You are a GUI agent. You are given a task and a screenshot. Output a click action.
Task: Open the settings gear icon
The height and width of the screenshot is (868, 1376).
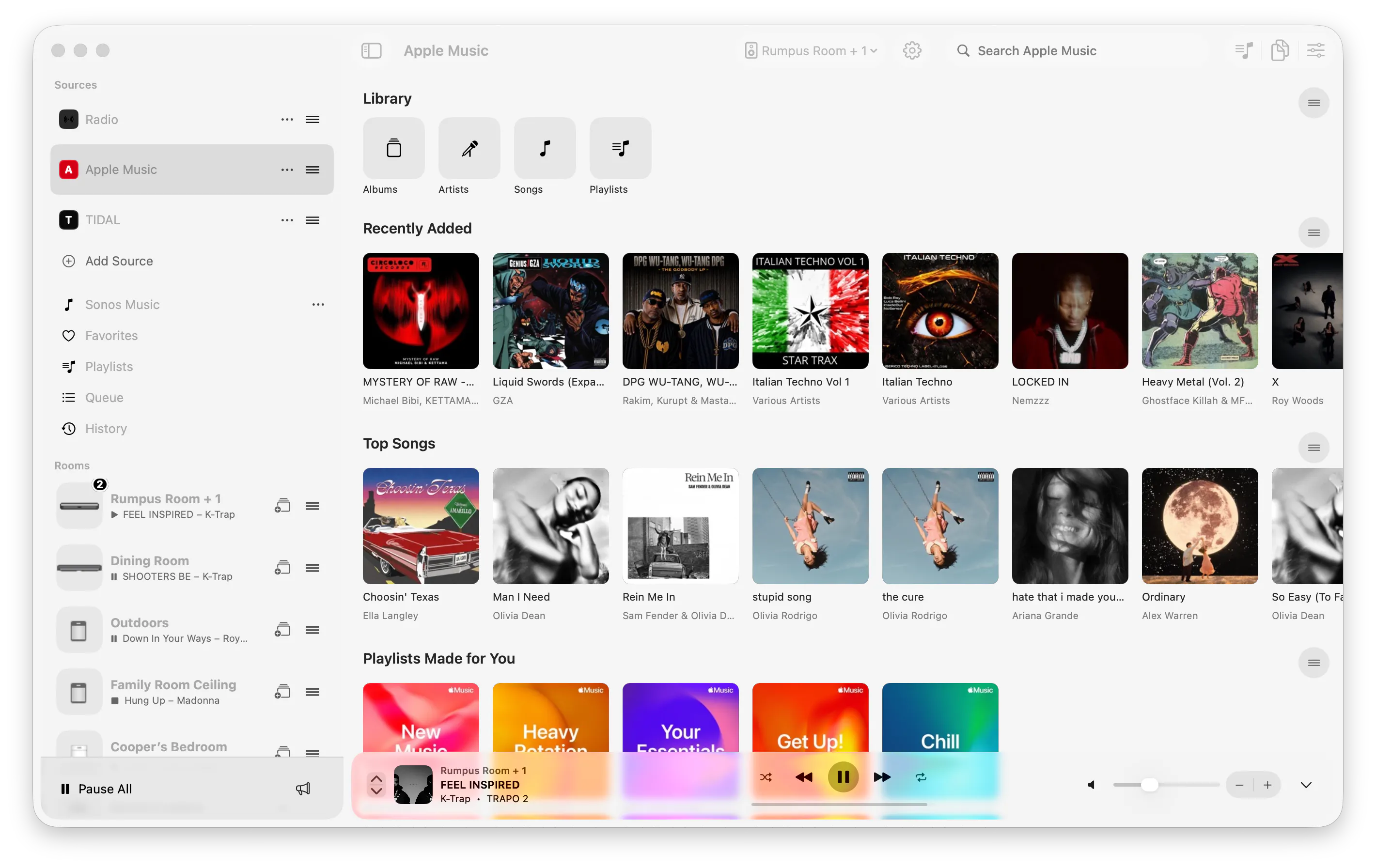click(x=912, y=50)
